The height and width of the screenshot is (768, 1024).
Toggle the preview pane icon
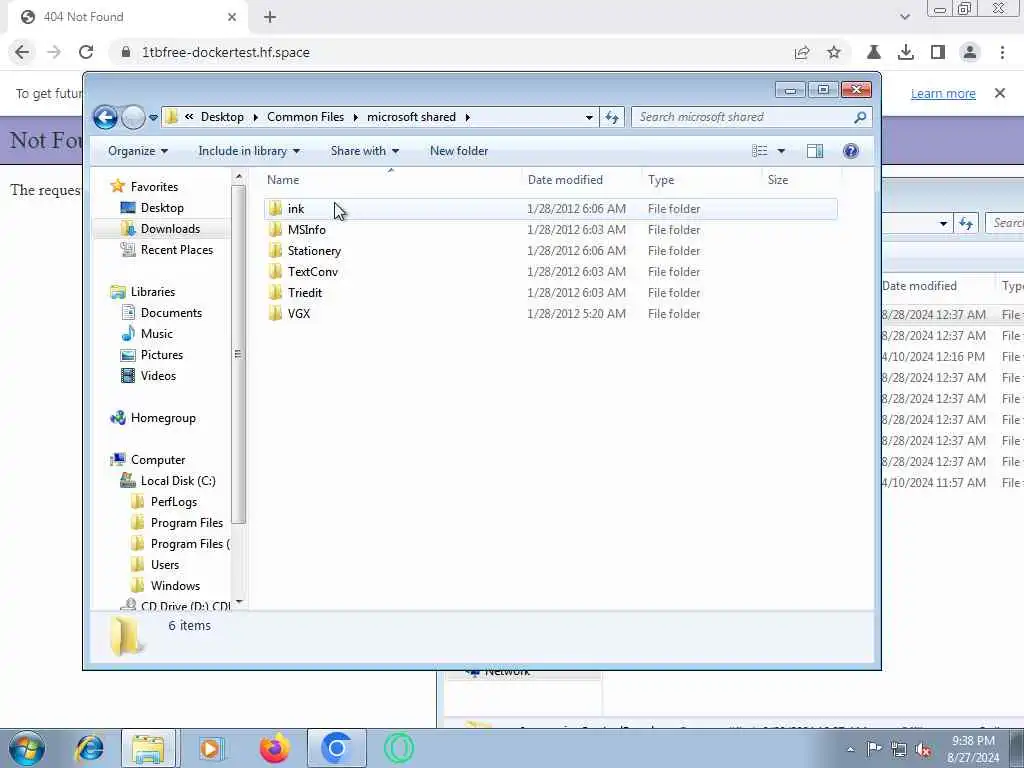tap(815, 151)
